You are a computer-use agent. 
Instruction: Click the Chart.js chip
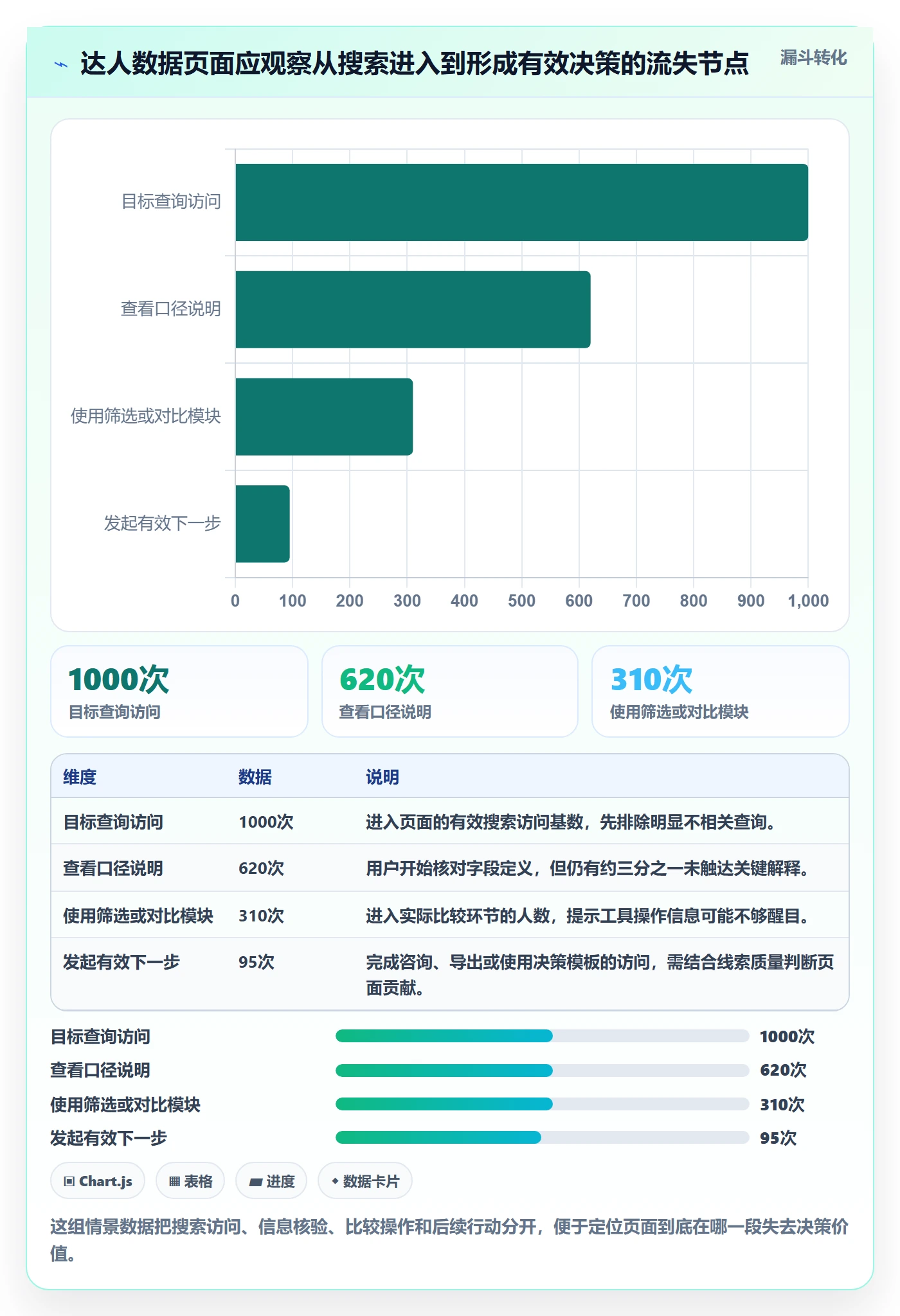98,1181
